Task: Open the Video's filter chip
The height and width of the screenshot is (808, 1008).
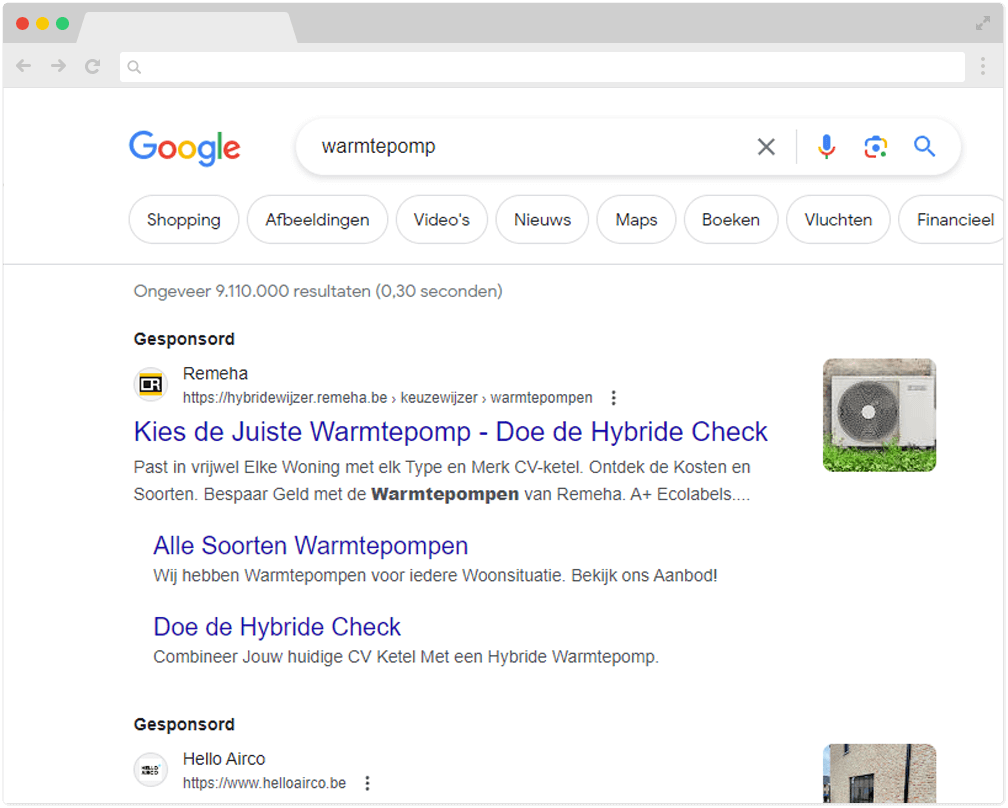Action: click(x=442, y=220)
